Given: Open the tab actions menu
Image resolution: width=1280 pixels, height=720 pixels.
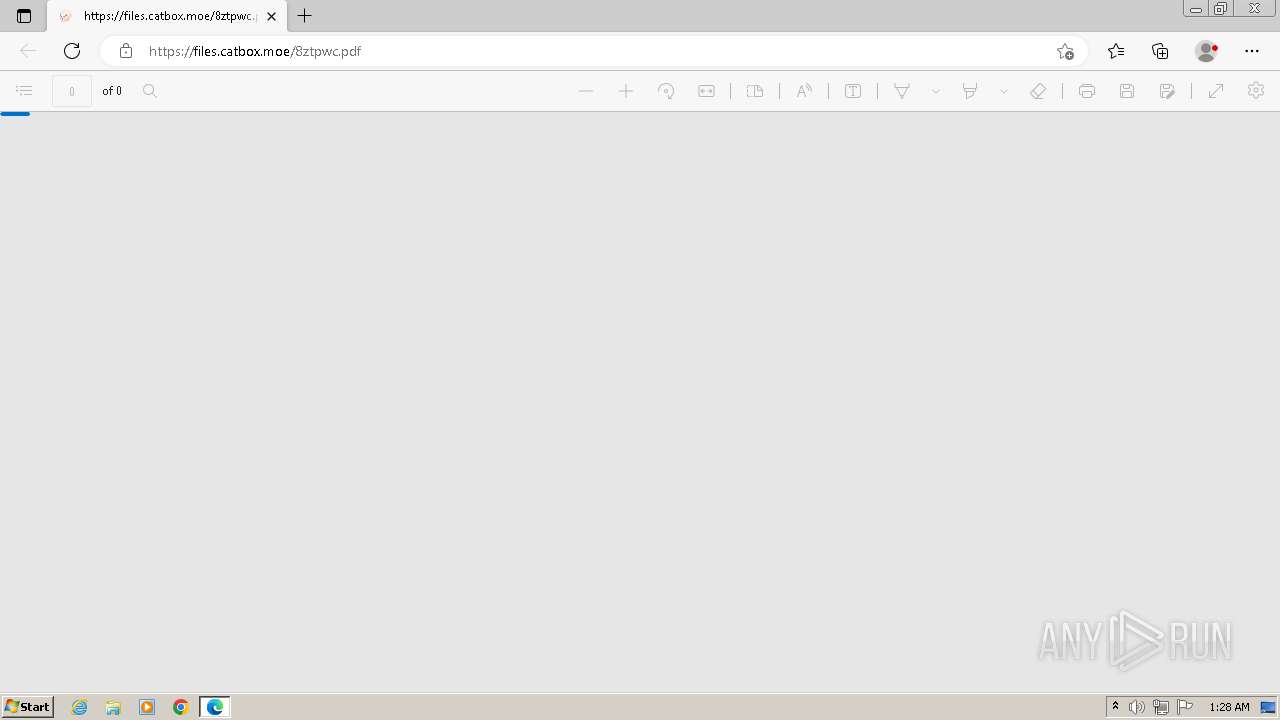Looking at the screenshot, I should (24, 16).
